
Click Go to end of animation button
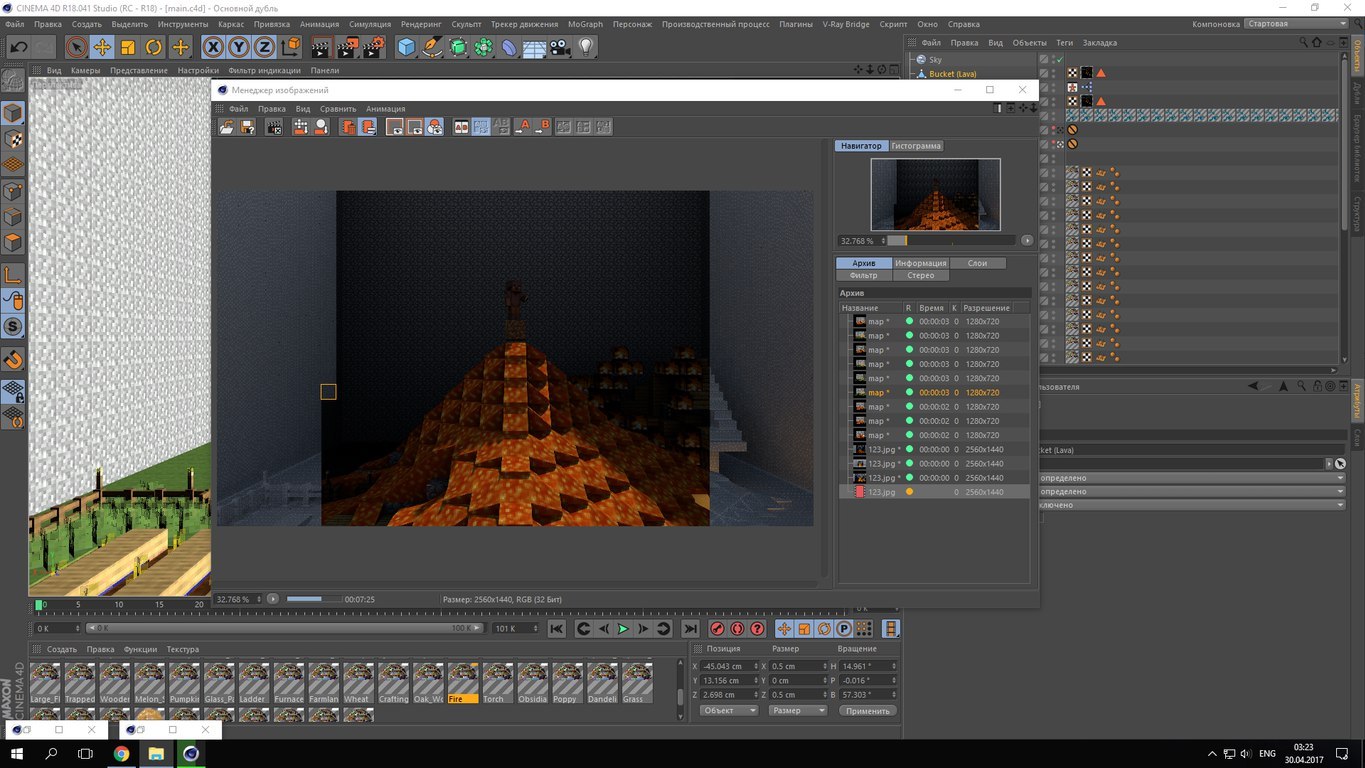click(x=690, y=629)
